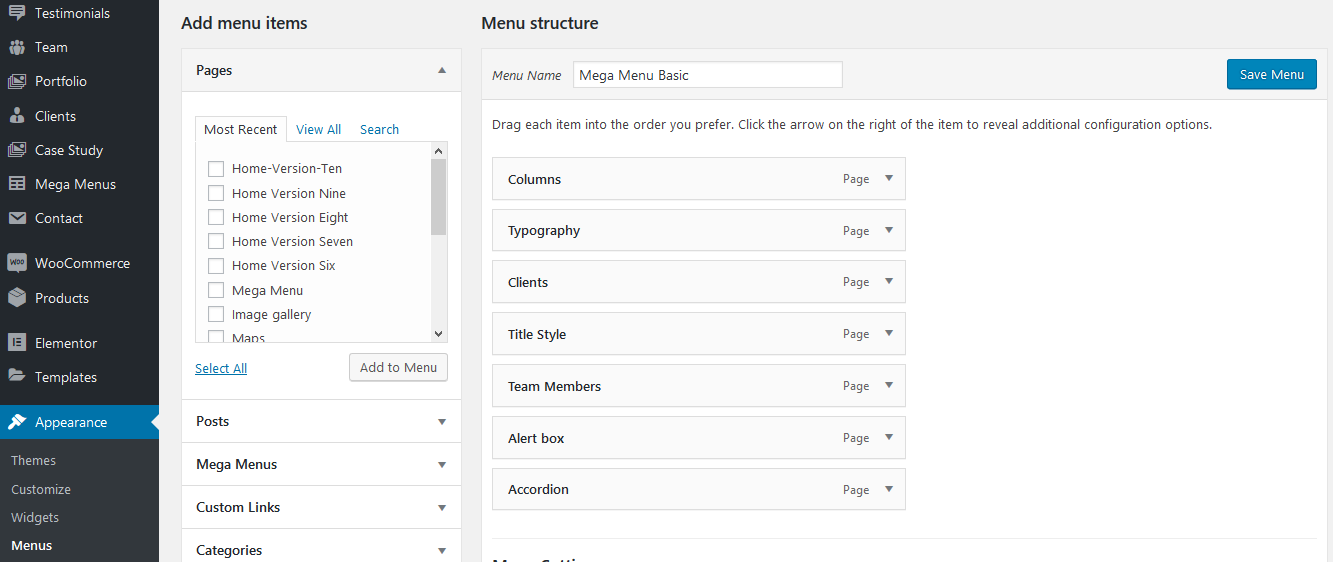Expand the Columns menu item arrow
Image resolution: width=1333 pixels, height=562 pixels.
(888, 179)
